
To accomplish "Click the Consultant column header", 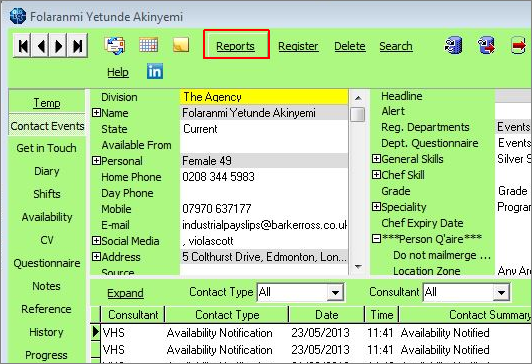I will (133, 314).
